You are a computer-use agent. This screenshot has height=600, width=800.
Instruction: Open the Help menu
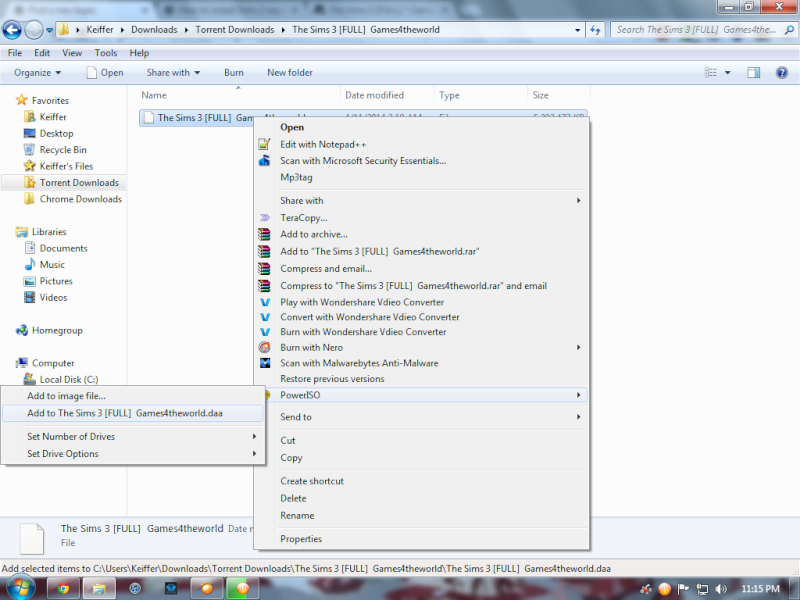tap(139, 53)
